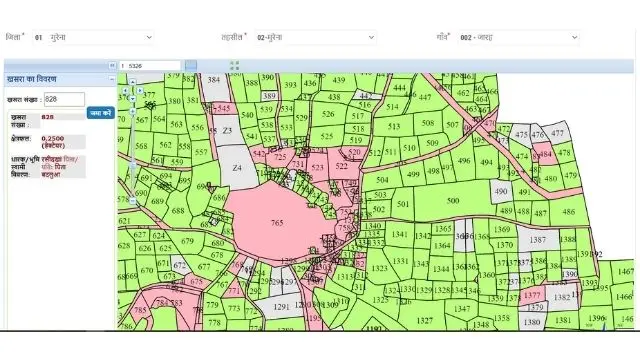Select grey parcel labeled 1387
The width and height of the screenshot is (640, 360).
click(x=538, y=240)
